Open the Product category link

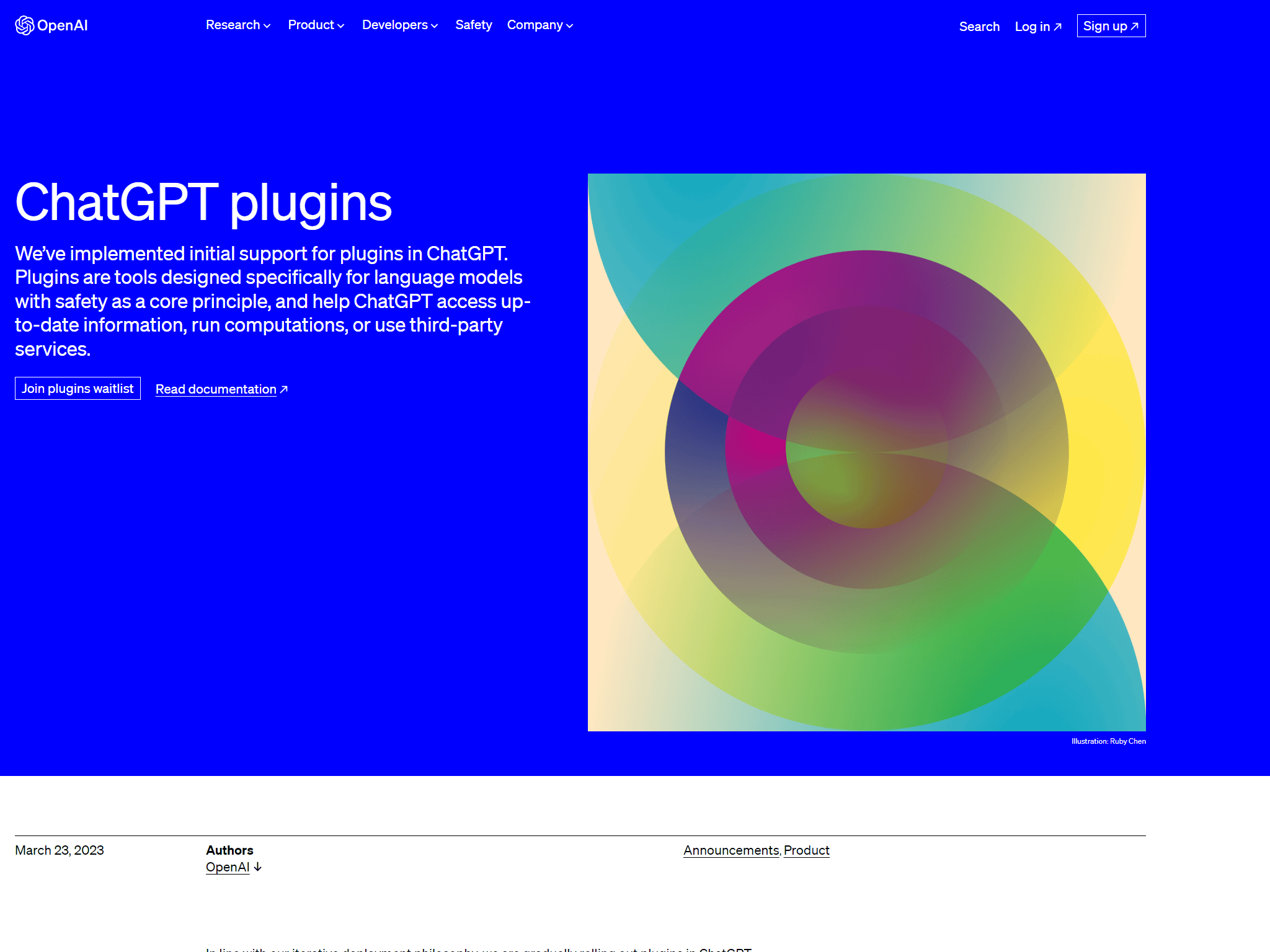[806, 850]
